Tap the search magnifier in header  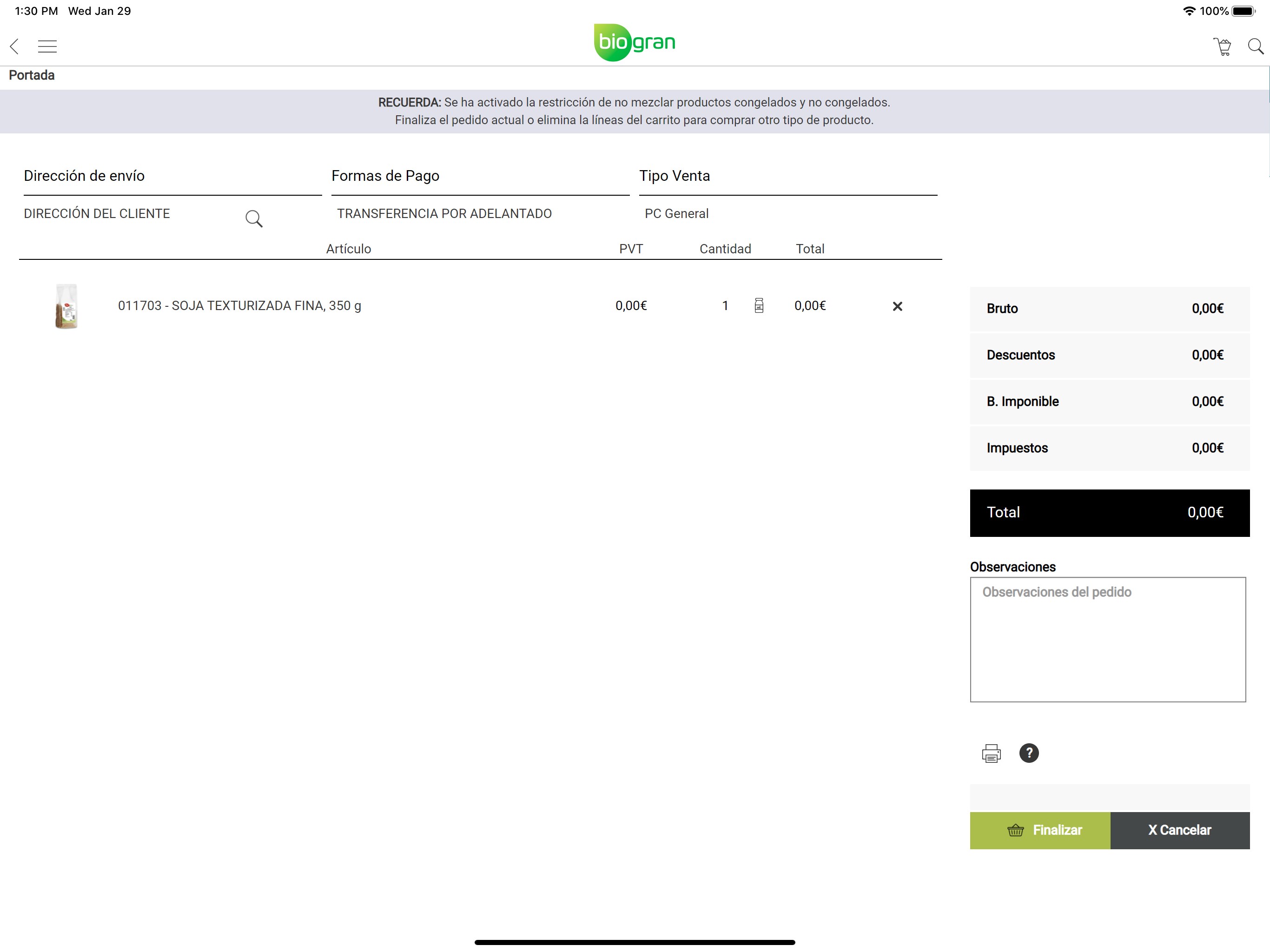1256,46
